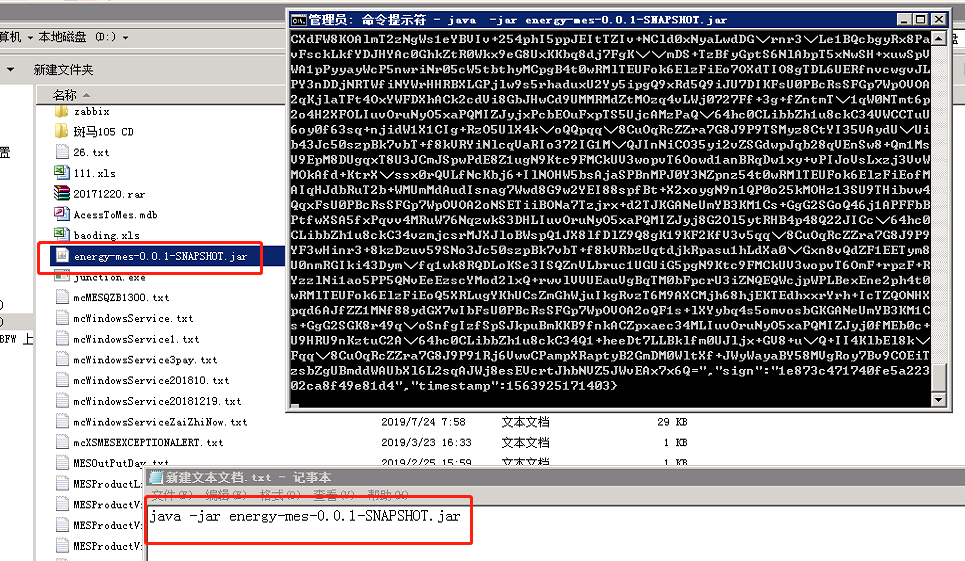Click the 29 KB file size
965x561 pixels.
pyautogui.click(x=672, y=422)
